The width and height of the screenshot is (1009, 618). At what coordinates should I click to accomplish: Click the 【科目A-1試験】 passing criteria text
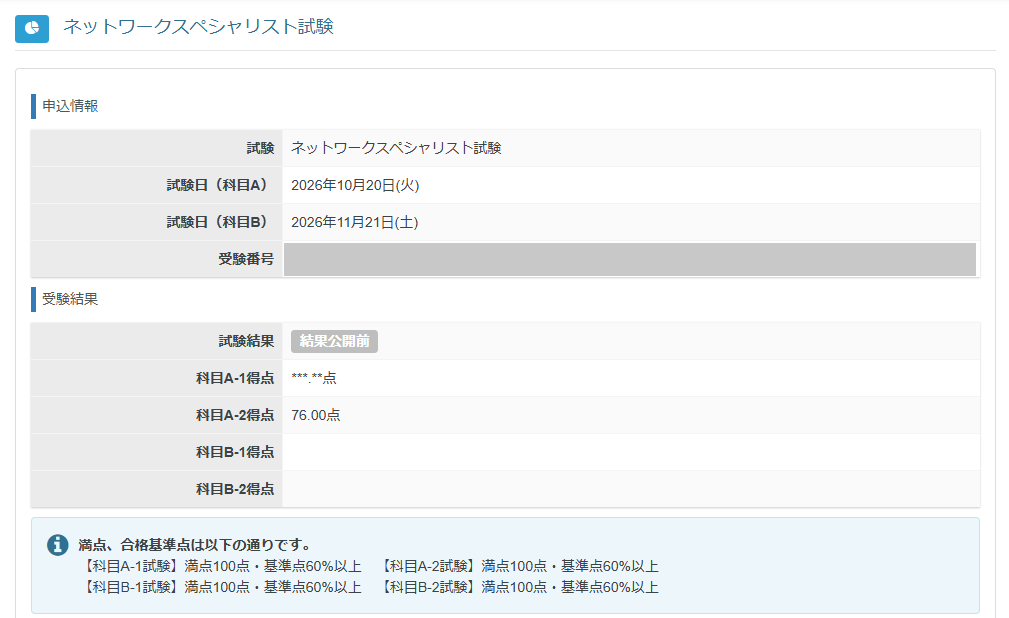click(x=221, y=566)
